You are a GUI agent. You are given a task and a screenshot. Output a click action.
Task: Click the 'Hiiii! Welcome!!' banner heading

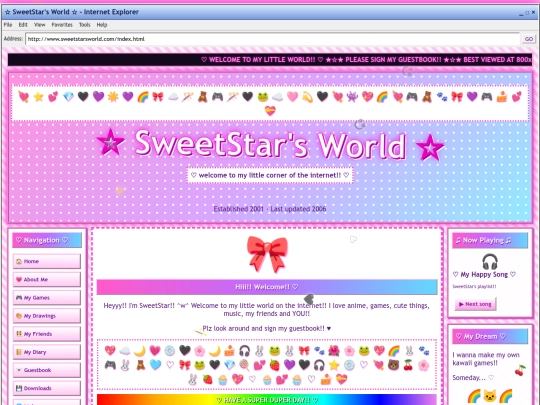click(x=267, y=287)
